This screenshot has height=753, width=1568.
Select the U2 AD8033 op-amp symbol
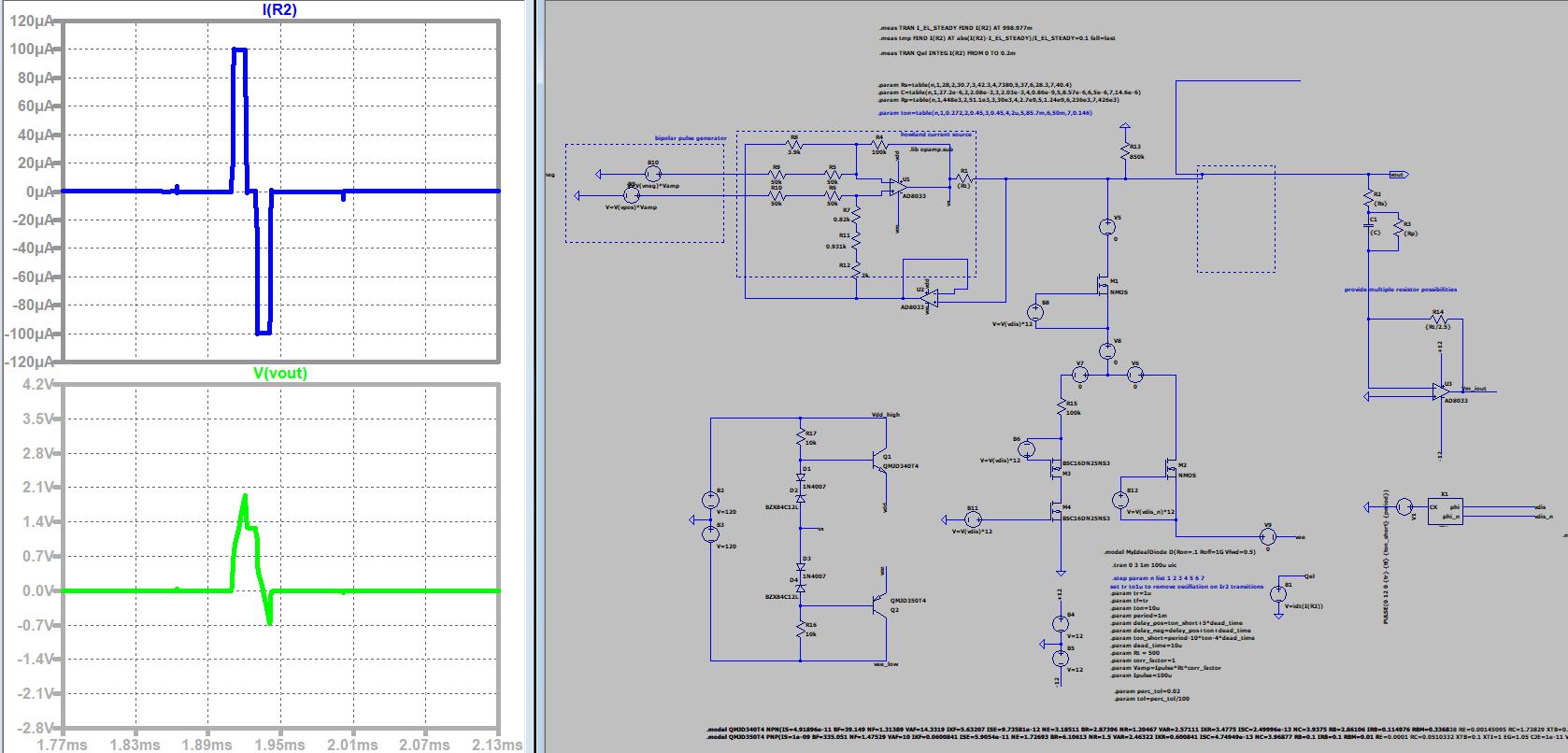[x=929, y=298]
